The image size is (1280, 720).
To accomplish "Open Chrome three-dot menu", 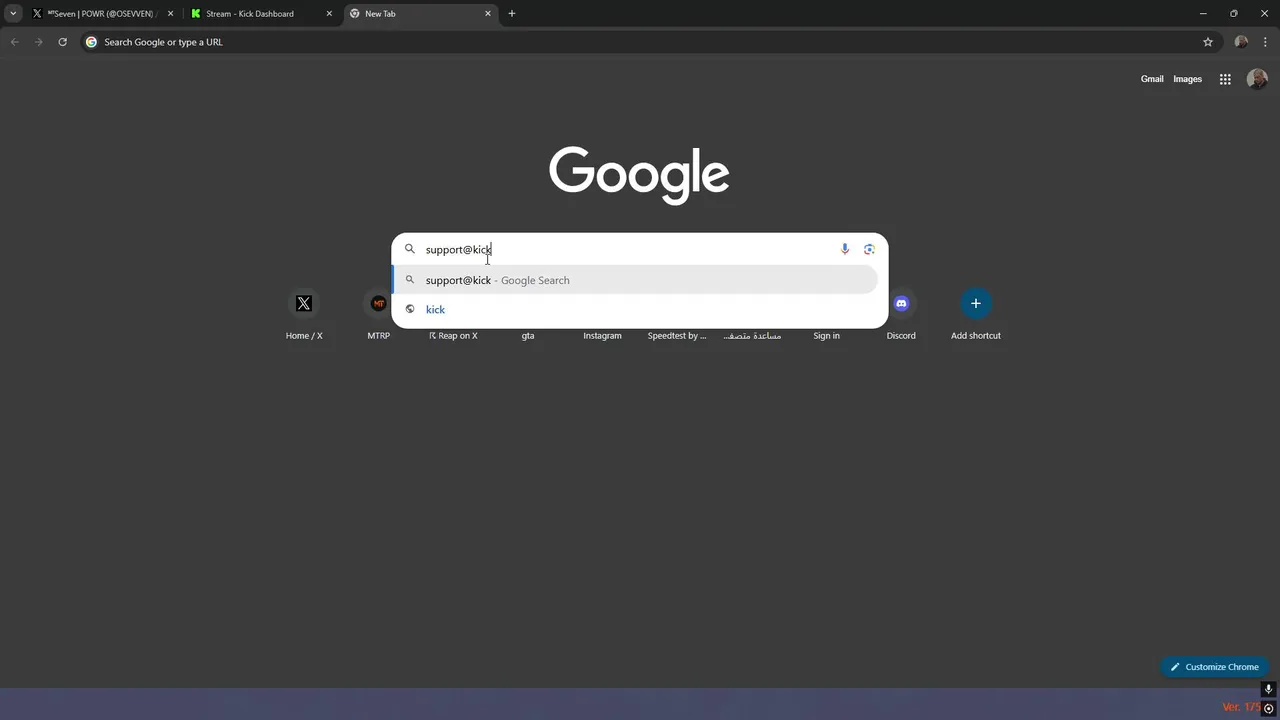I will click(1265, 42).
